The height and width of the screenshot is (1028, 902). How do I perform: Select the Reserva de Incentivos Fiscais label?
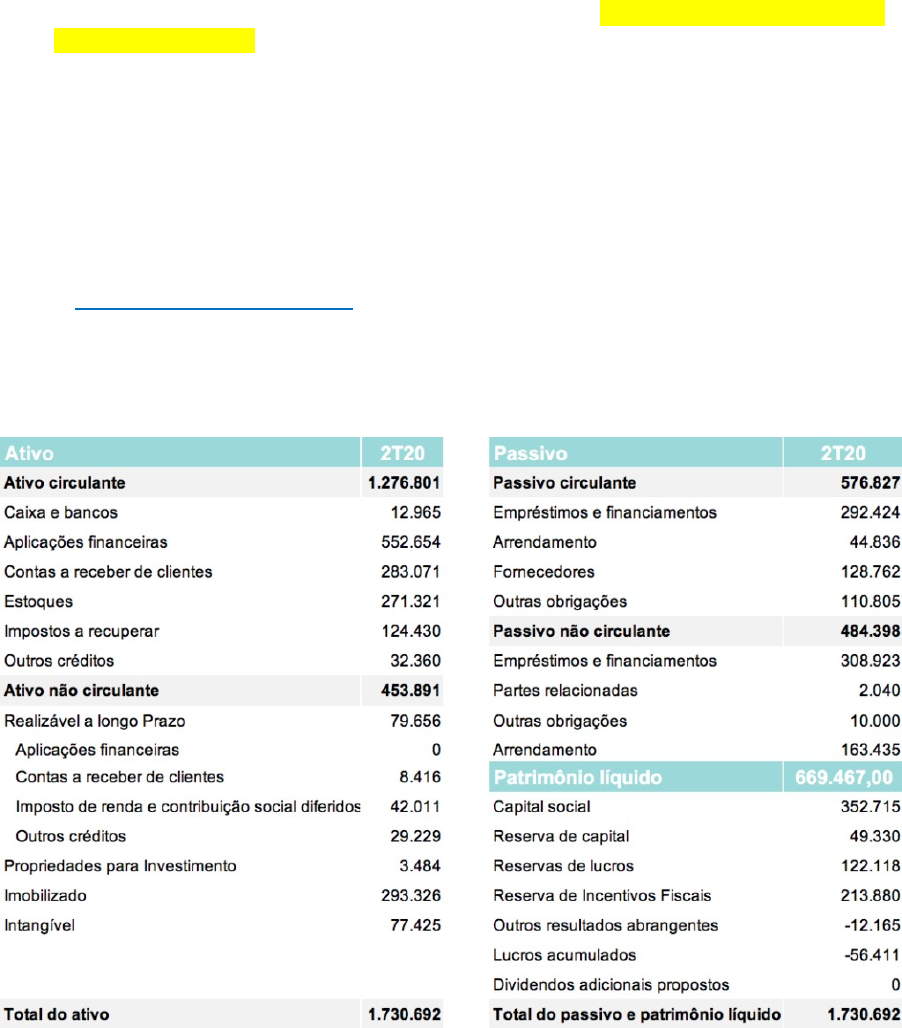tap(602, 895)
